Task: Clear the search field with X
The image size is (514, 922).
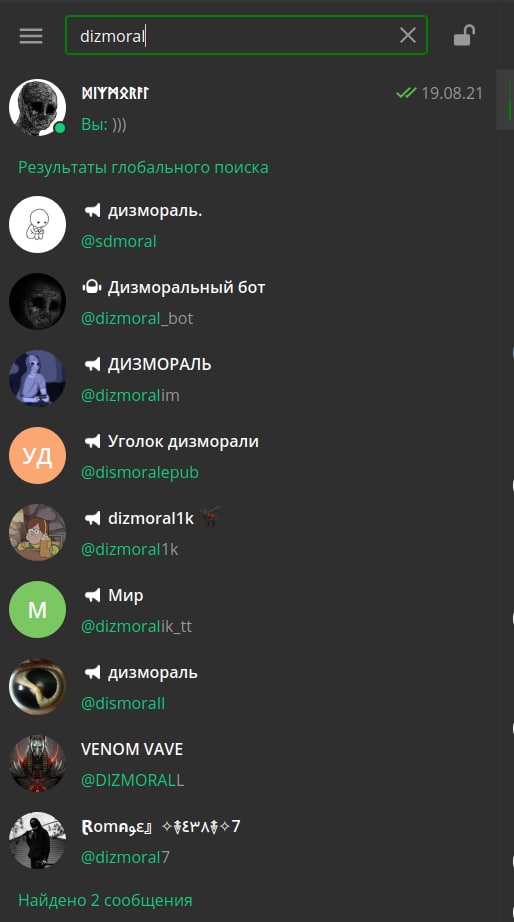Action: coord(408,35)
